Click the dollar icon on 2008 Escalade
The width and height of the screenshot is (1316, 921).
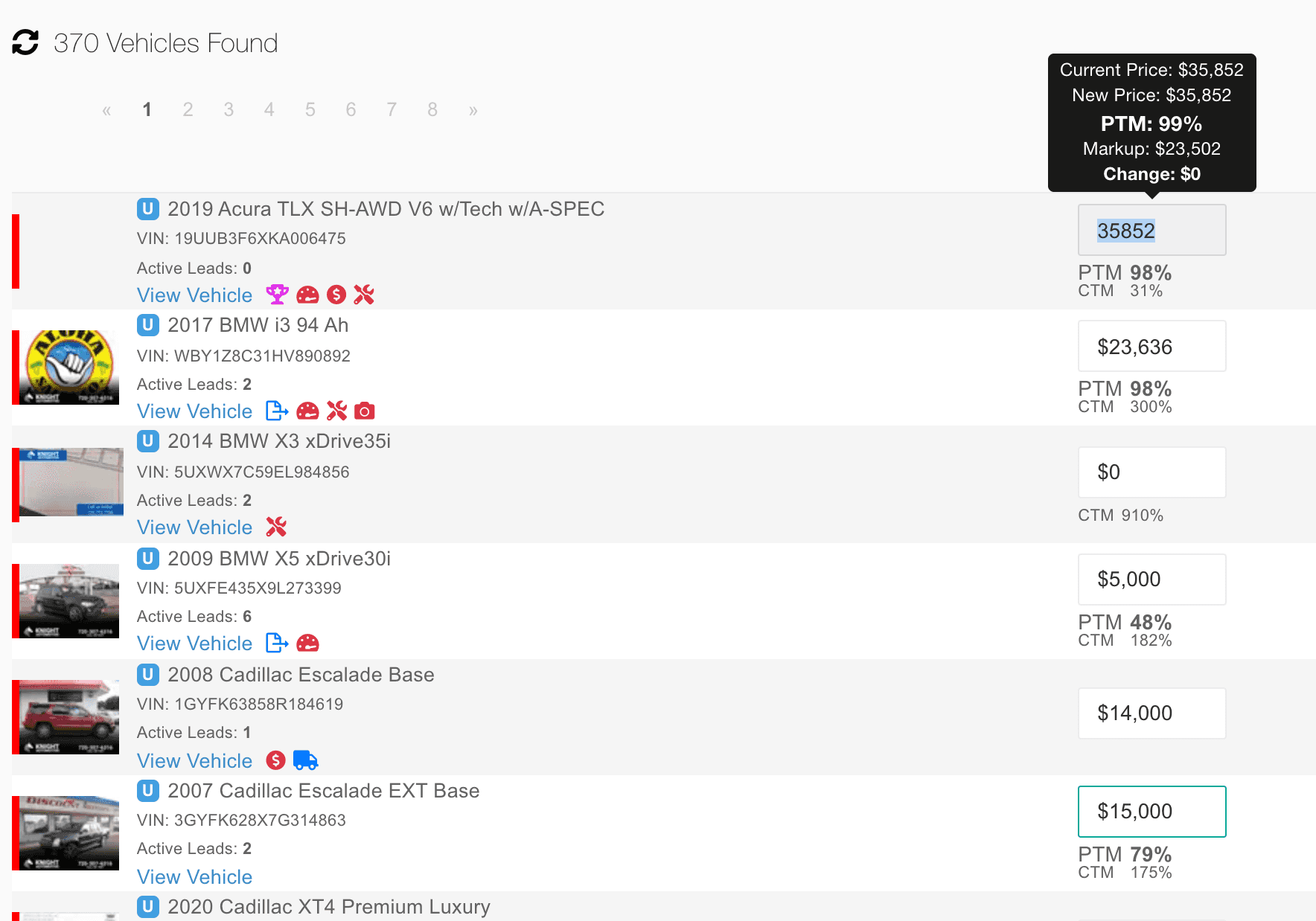(276, 760)
